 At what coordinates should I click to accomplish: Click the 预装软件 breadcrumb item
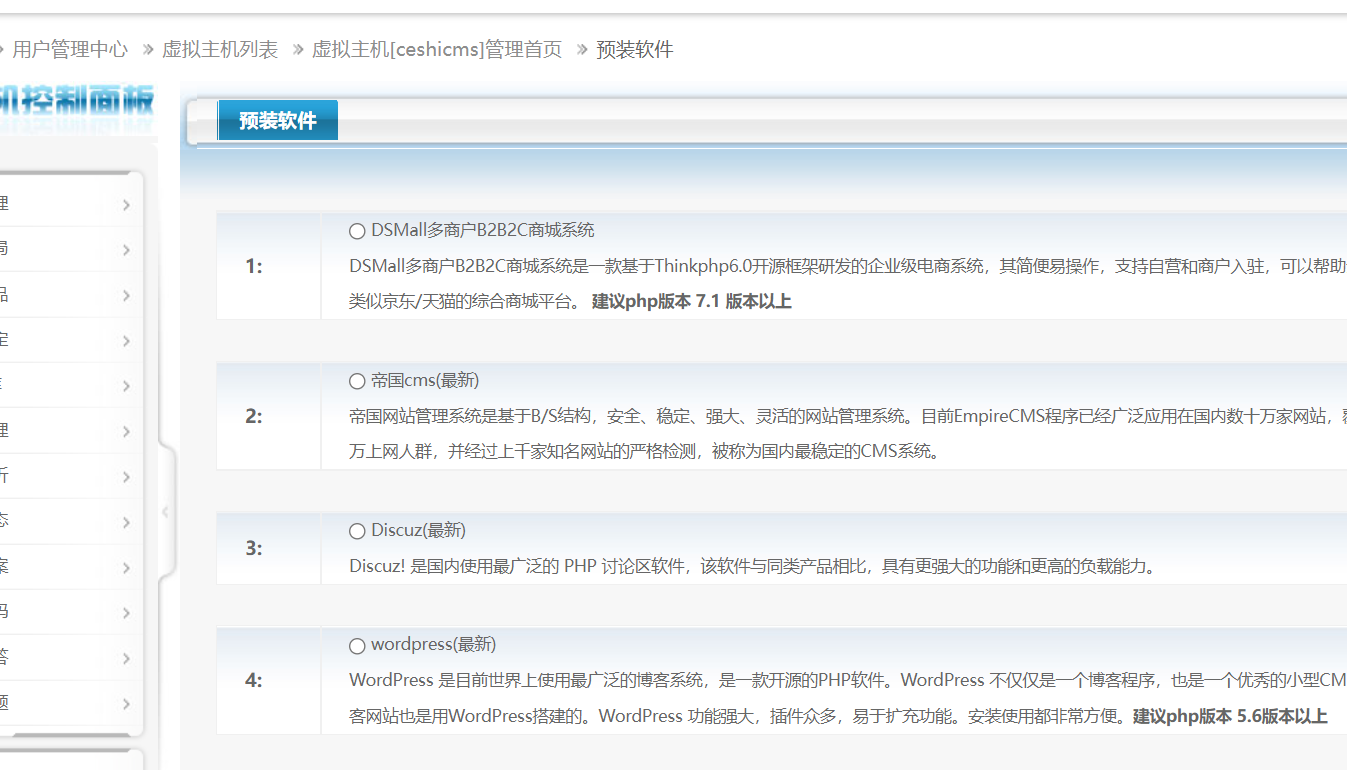[x=635, y=49]
